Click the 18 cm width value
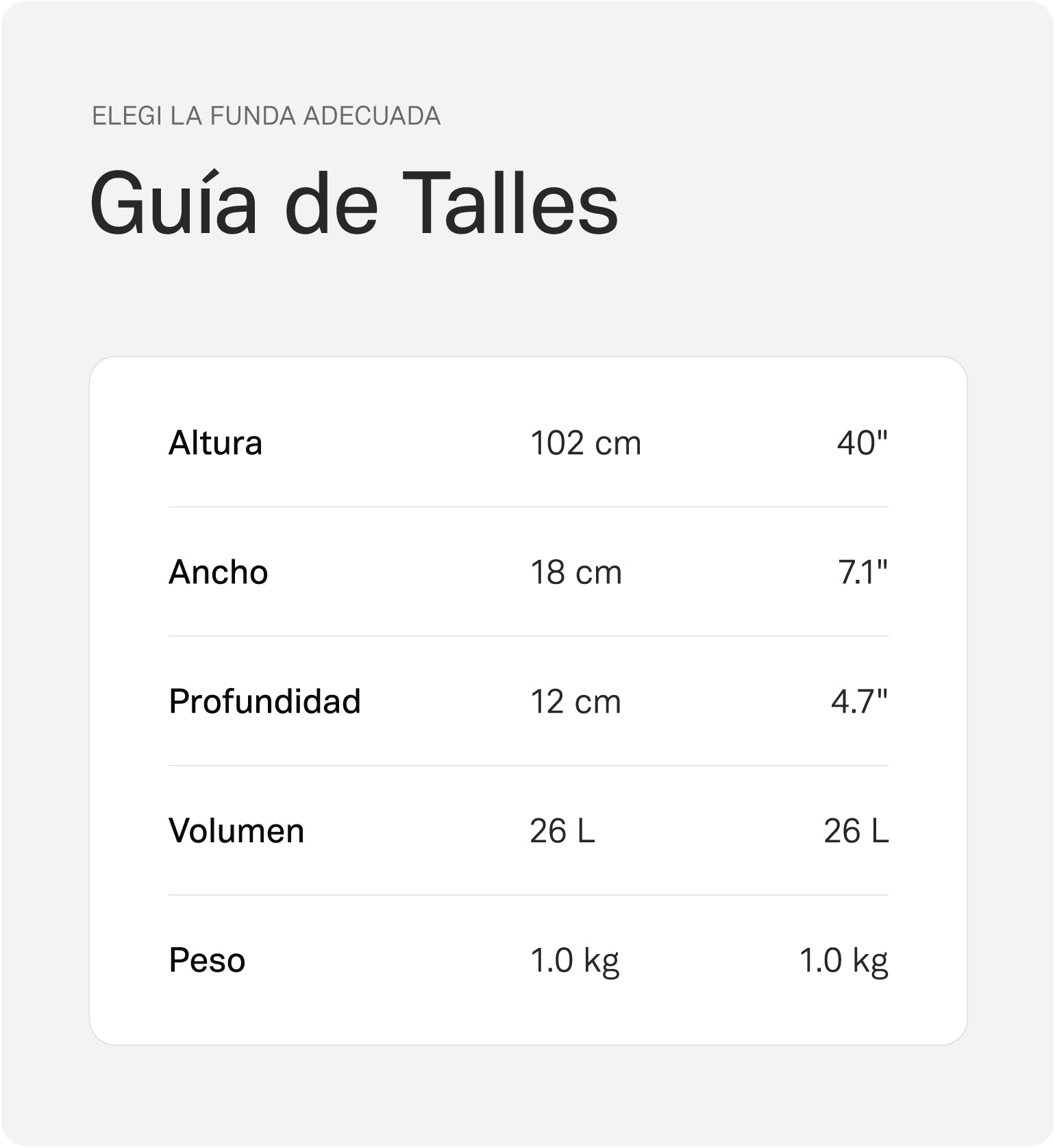 click(576, 572)
